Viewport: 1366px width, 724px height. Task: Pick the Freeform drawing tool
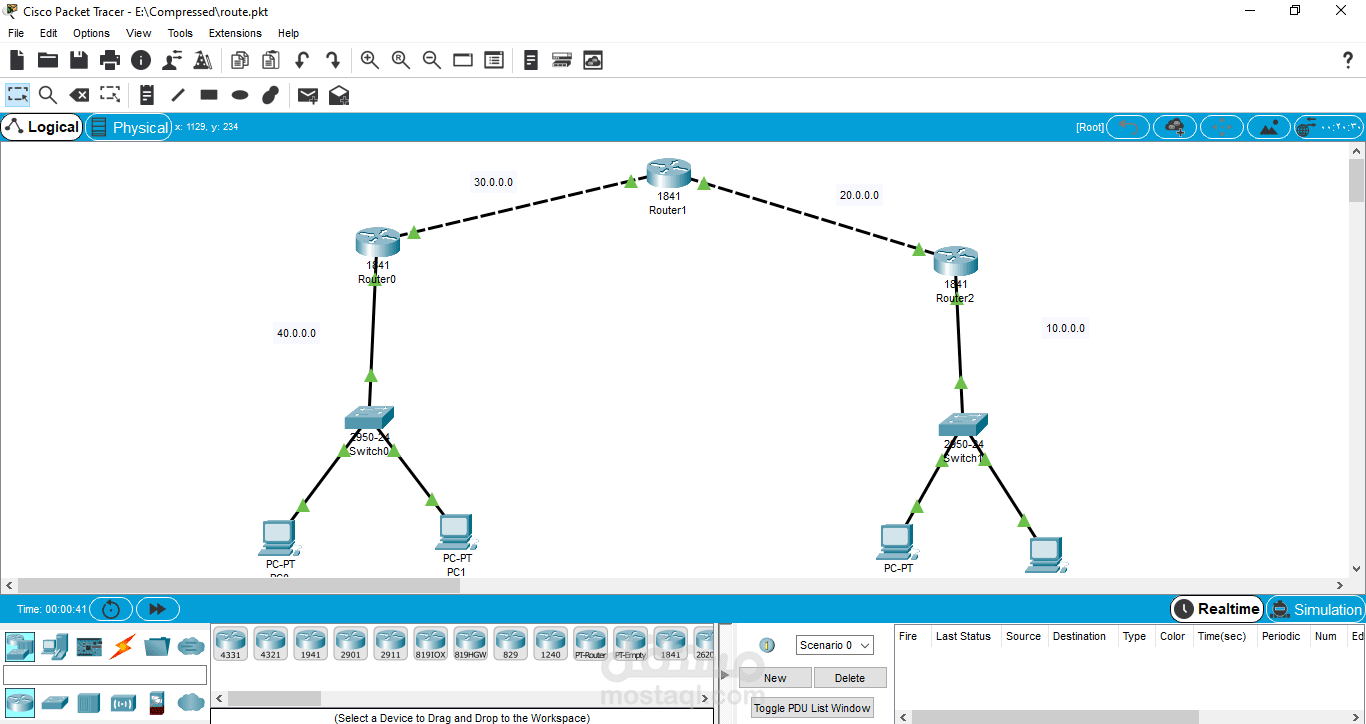tap(270, 95)
